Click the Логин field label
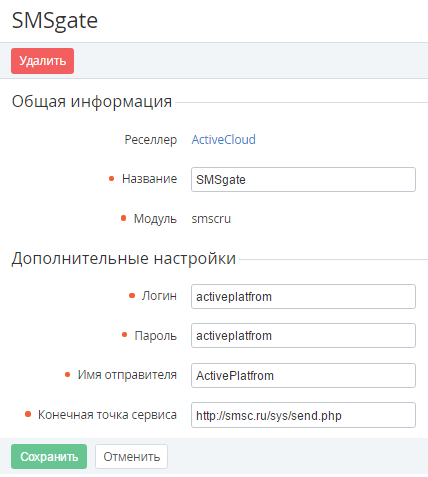Viewport: 428px width, 477px height. point(159,296)
